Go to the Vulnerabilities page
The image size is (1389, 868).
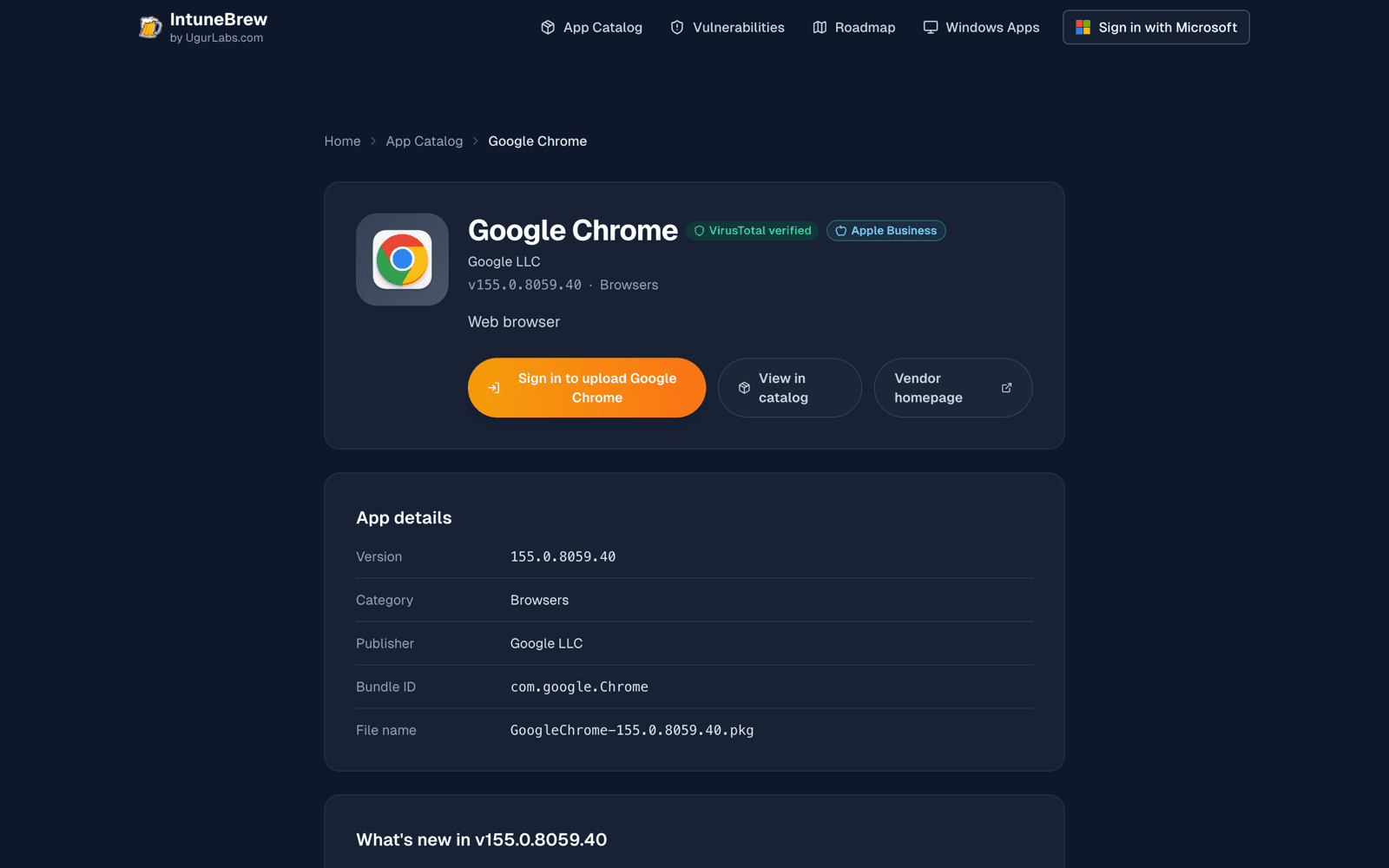(727, 28)
